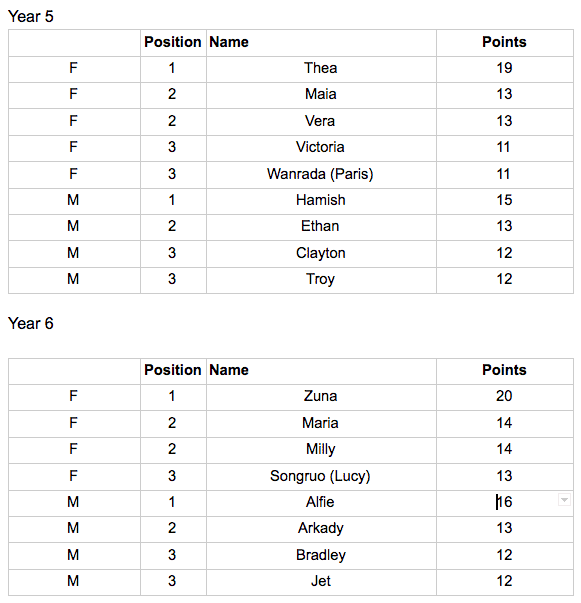
Task: Select the Bradley name cell
Action: 321,556
